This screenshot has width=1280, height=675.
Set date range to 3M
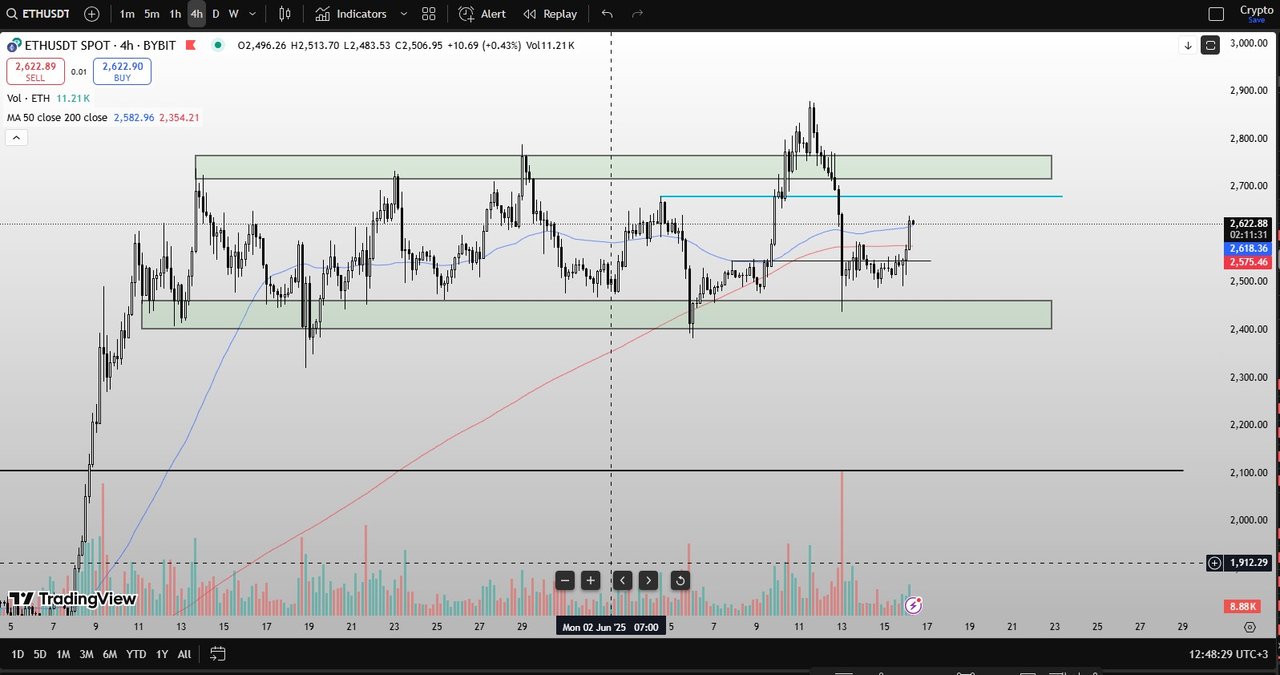click(86, 654)
